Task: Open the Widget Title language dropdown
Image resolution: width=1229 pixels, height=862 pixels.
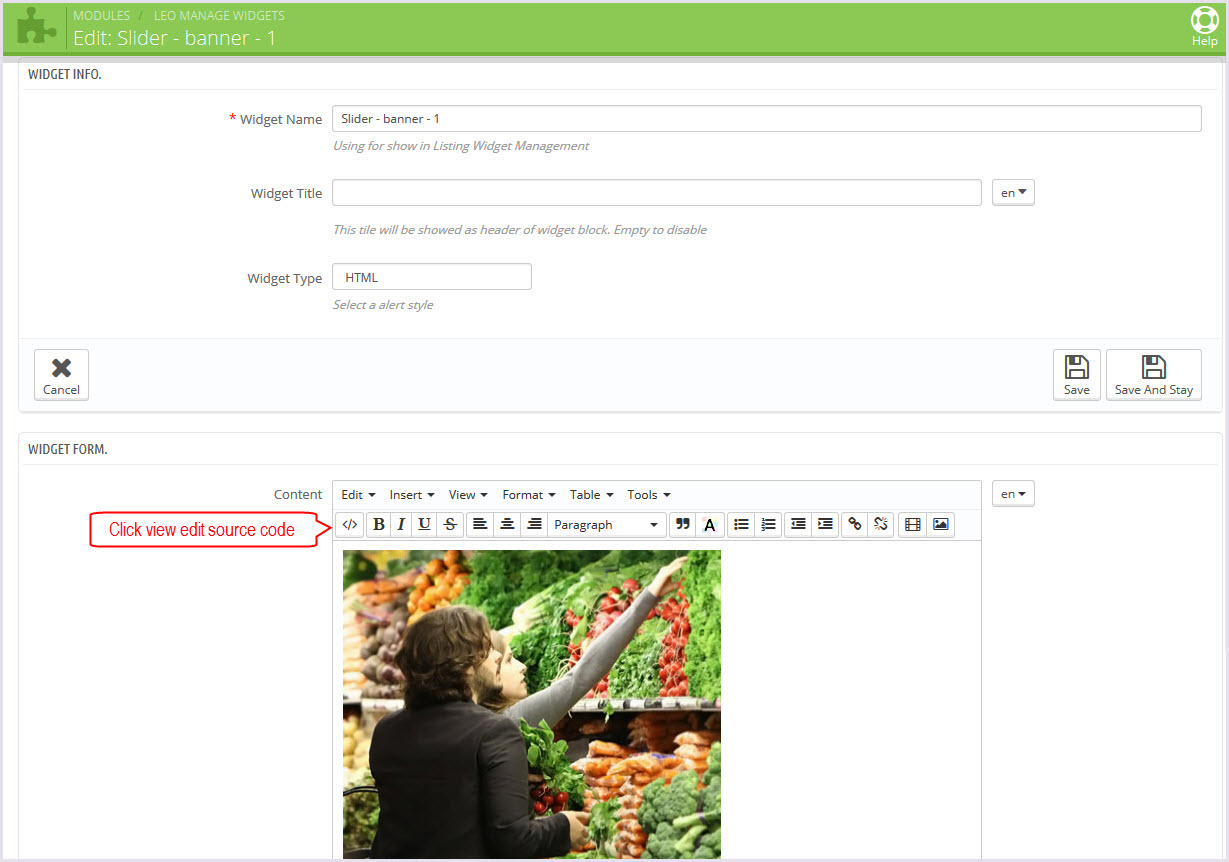Action: [1013, 193]
